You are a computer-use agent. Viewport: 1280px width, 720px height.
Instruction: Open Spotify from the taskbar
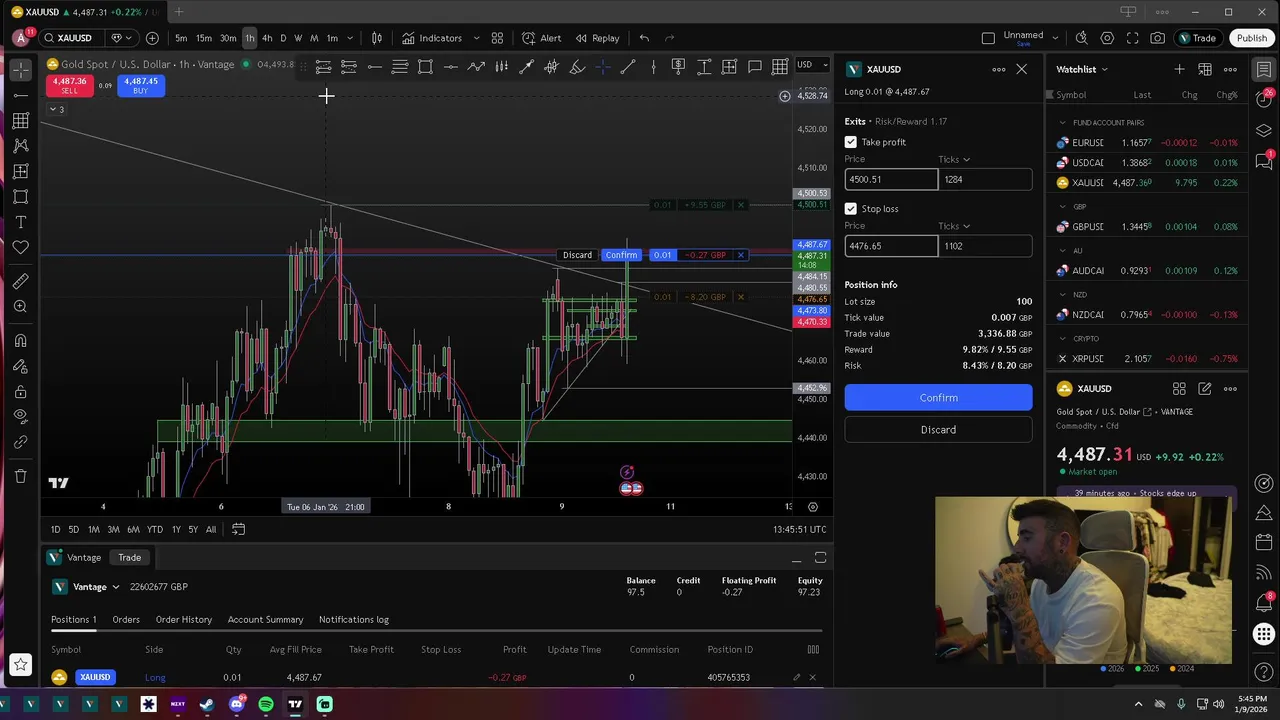(266, 705)
